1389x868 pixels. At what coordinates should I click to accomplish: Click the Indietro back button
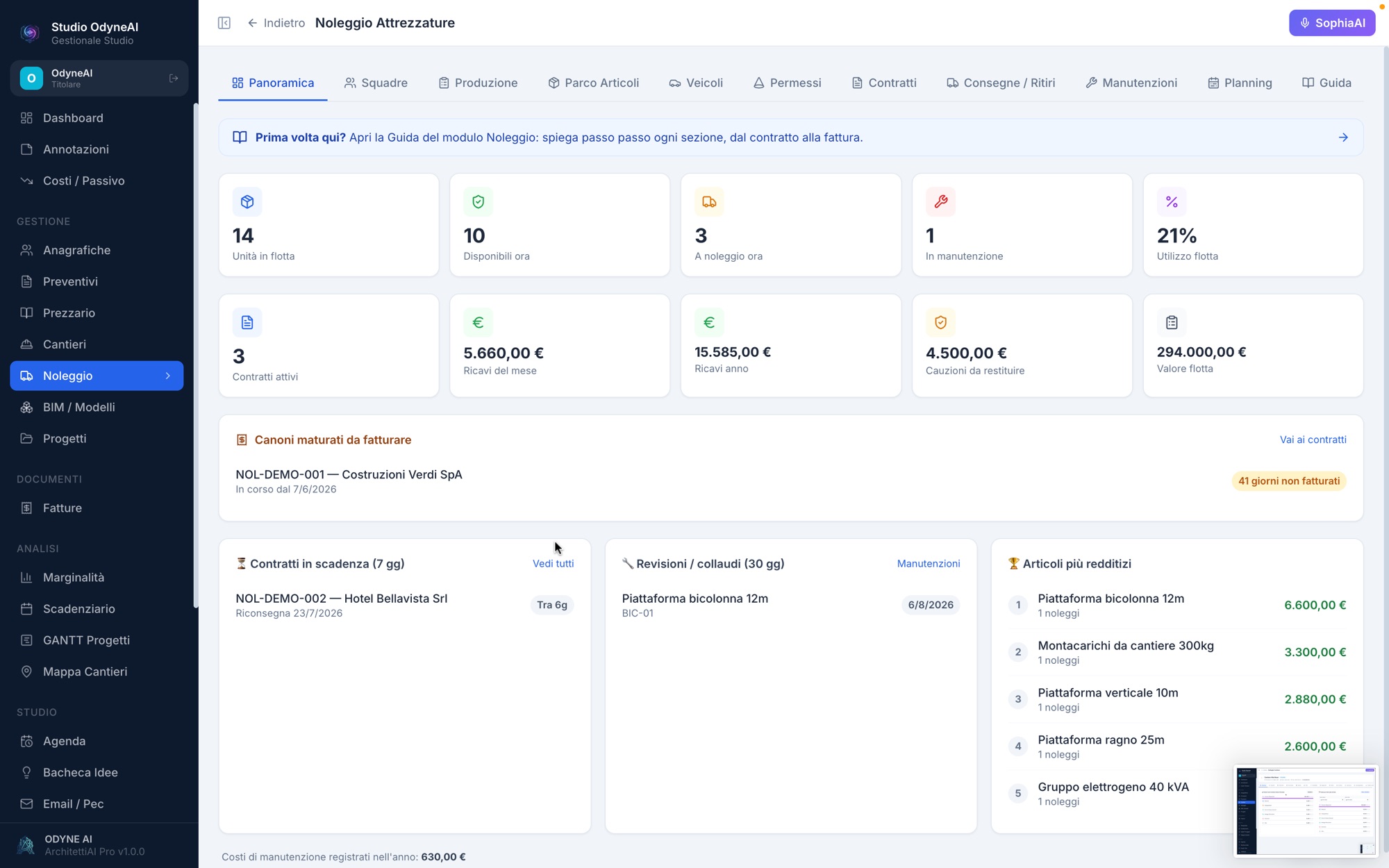[x=276, y=23]
